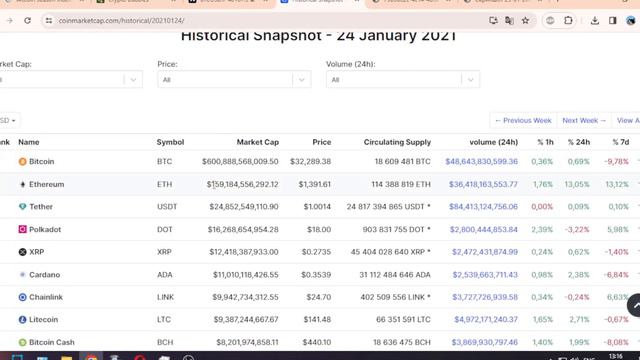Sort by volume (24h) column header

coord(493,142)
